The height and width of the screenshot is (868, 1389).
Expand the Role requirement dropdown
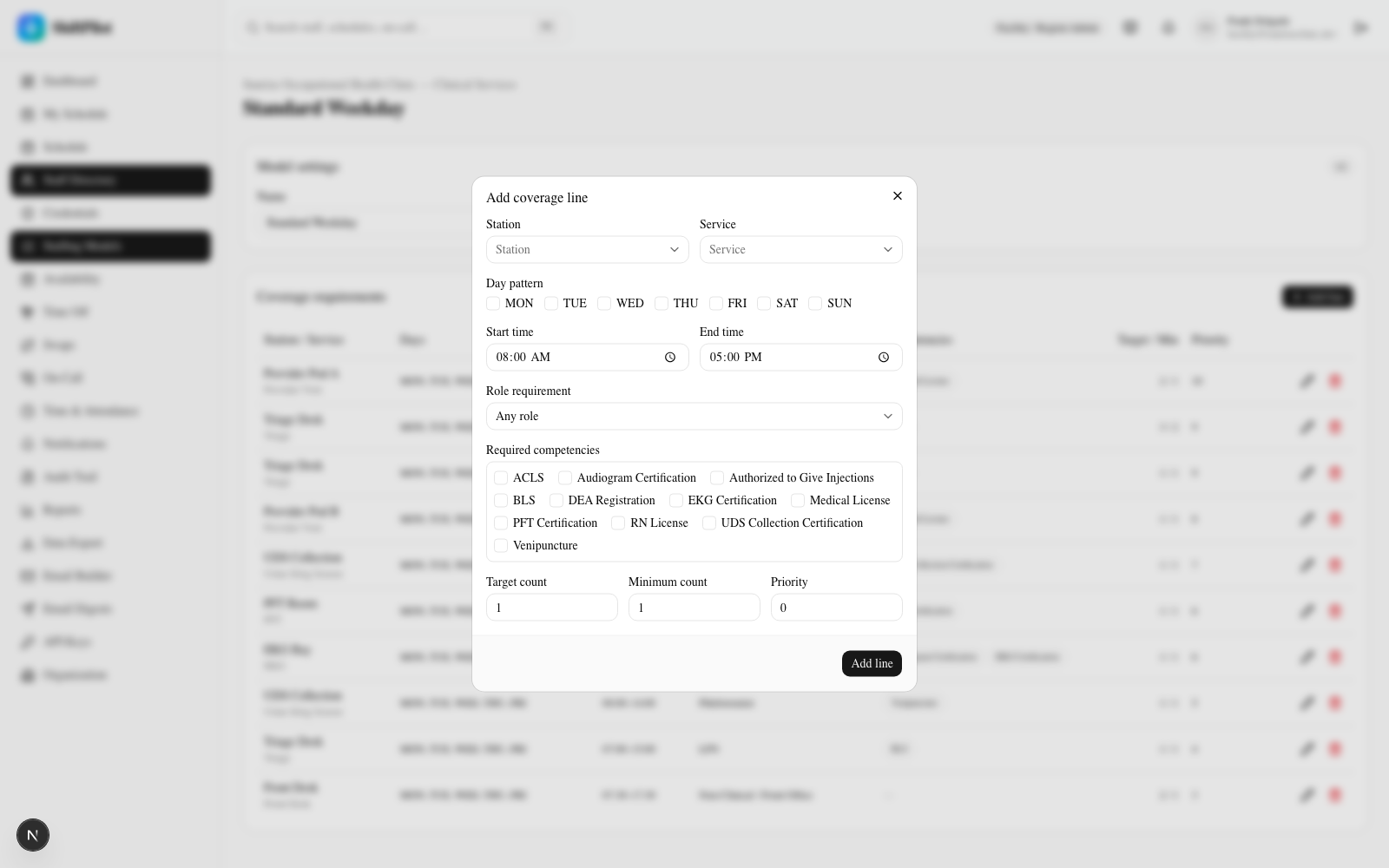pos(694,417)
